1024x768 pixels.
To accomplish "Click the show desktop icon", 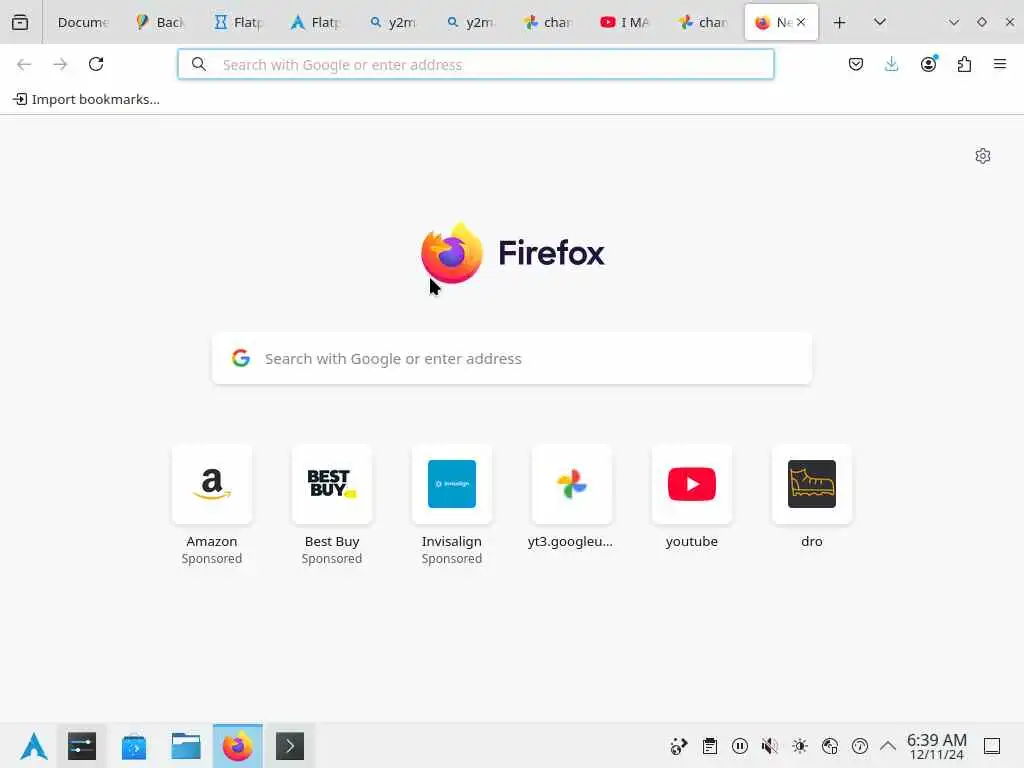I will pyautogui.click(x=992, y=746).
